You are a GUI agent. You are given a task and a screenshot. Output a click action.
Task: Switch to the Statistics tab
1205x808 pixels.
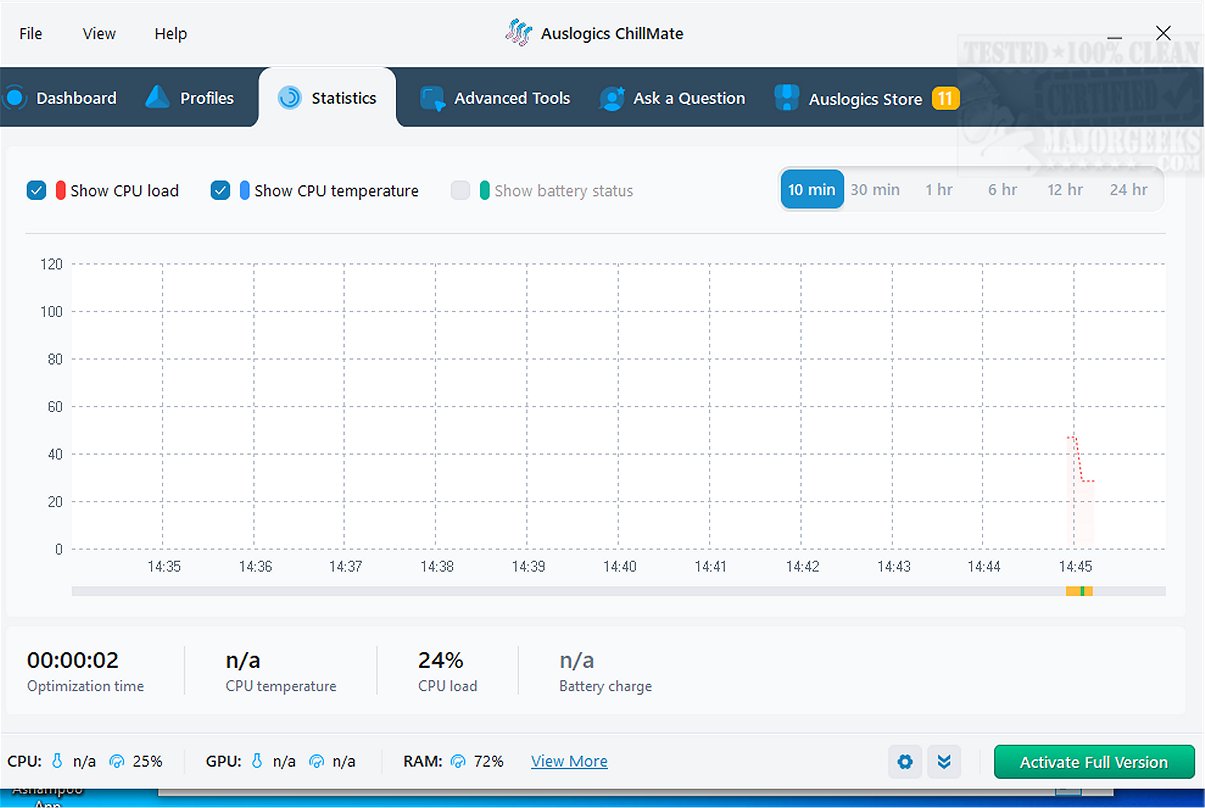[327, 98]
